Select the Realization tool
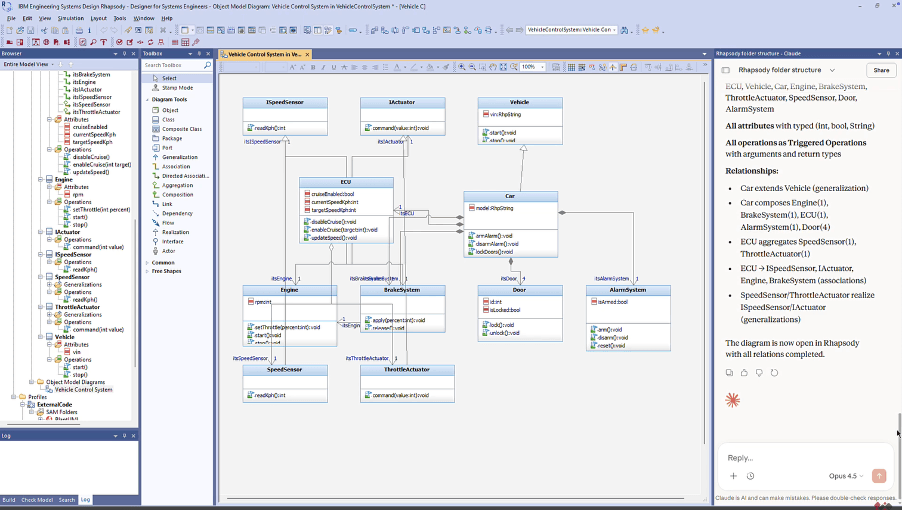Screen dimensions: 902x510 [x=175, y=232]
